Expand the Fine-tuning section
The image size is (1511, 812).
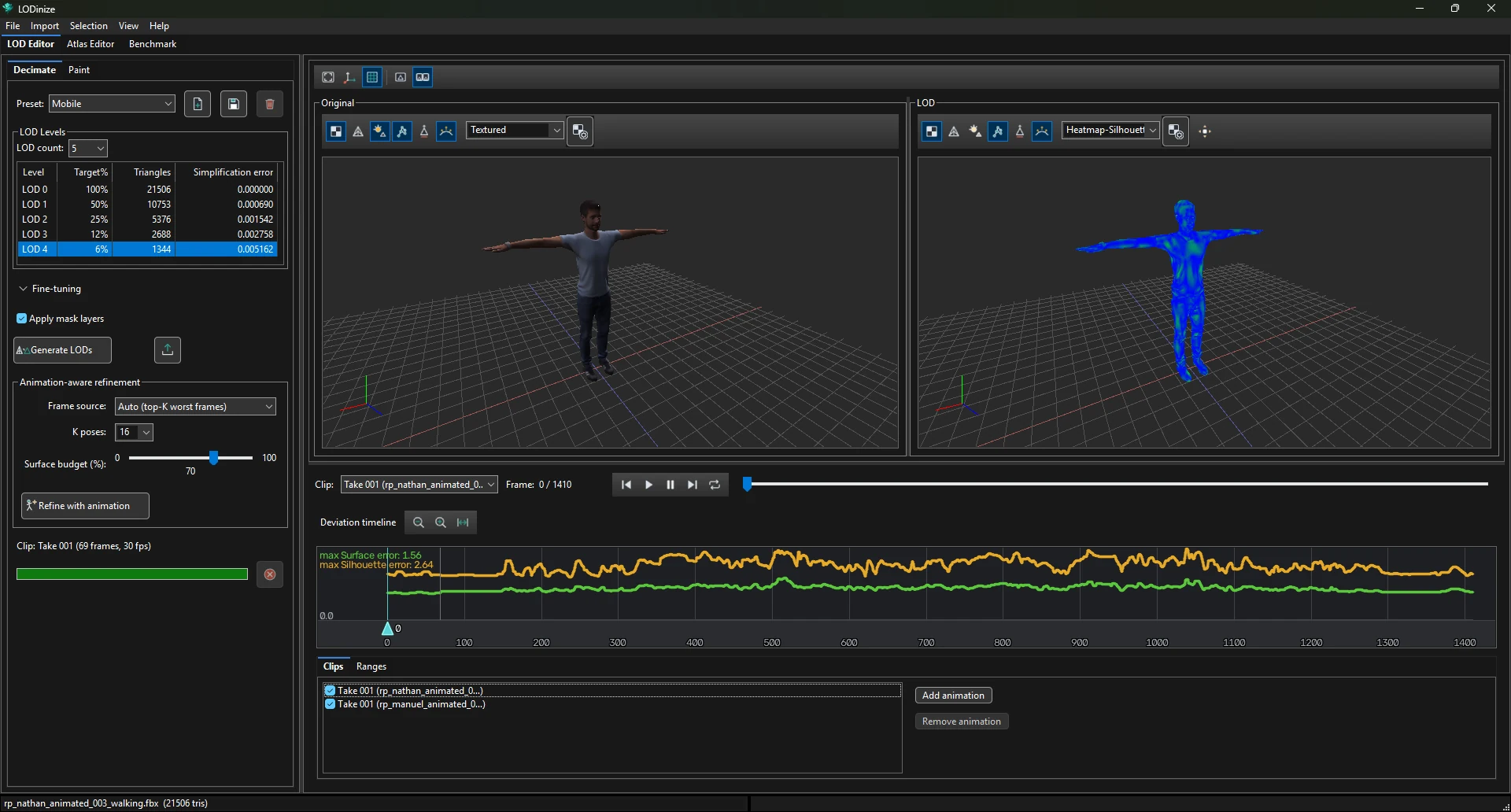[50, 289]
